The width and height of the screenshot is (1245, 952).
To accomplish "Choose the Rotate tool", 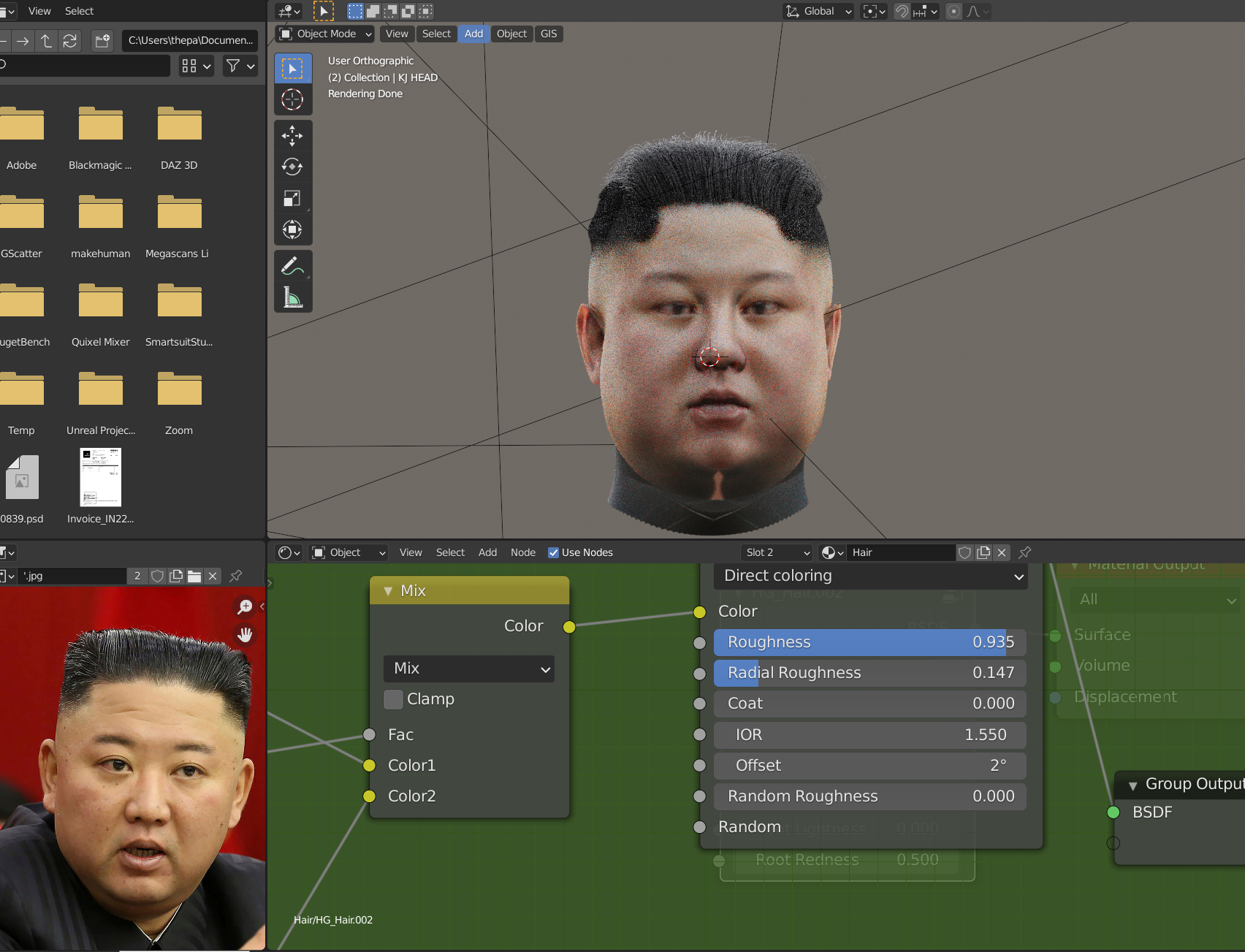I will coord(292,167).
